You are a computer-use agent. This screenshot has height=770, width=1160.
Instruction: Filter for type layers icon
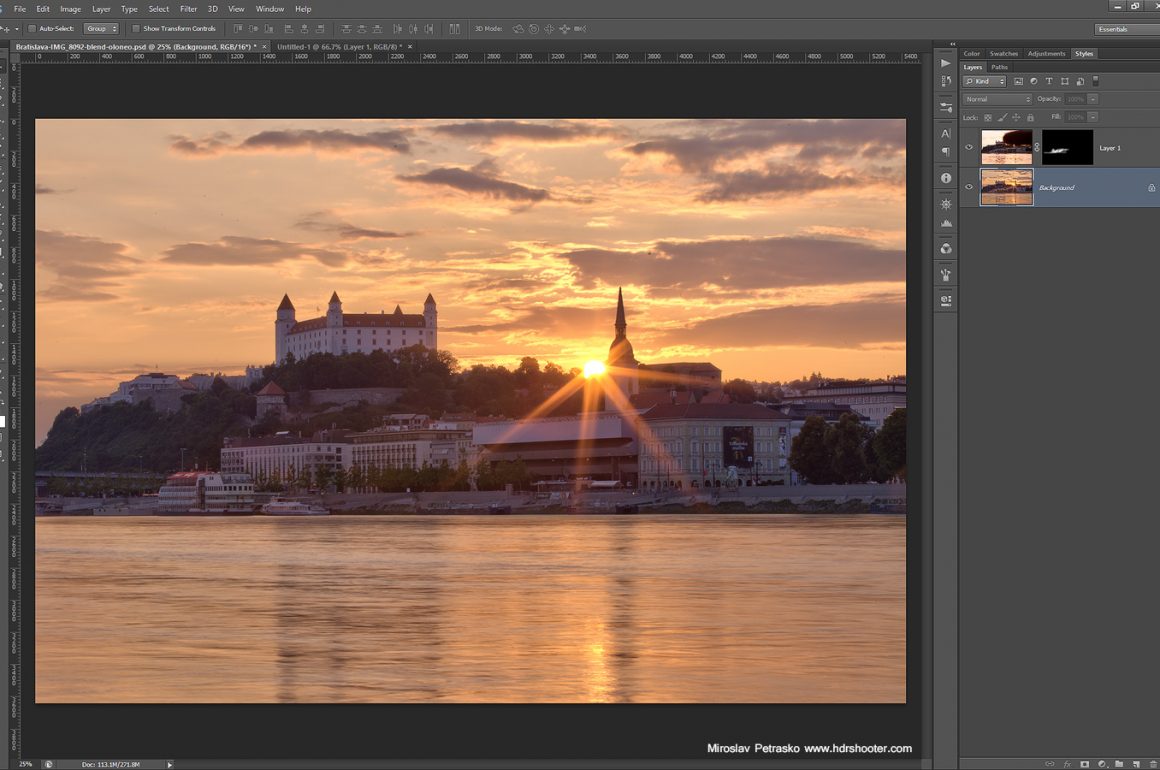(1049, 81)
